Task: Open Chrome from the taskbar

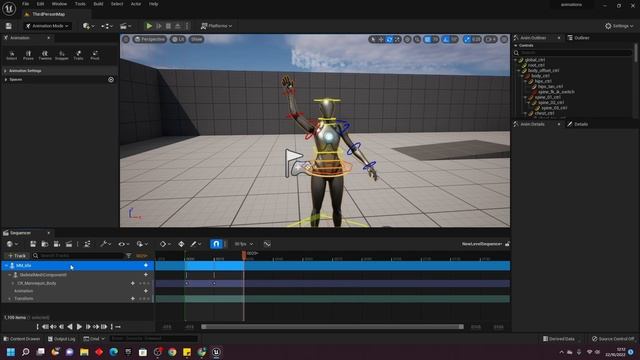Action: coord(172,352)
